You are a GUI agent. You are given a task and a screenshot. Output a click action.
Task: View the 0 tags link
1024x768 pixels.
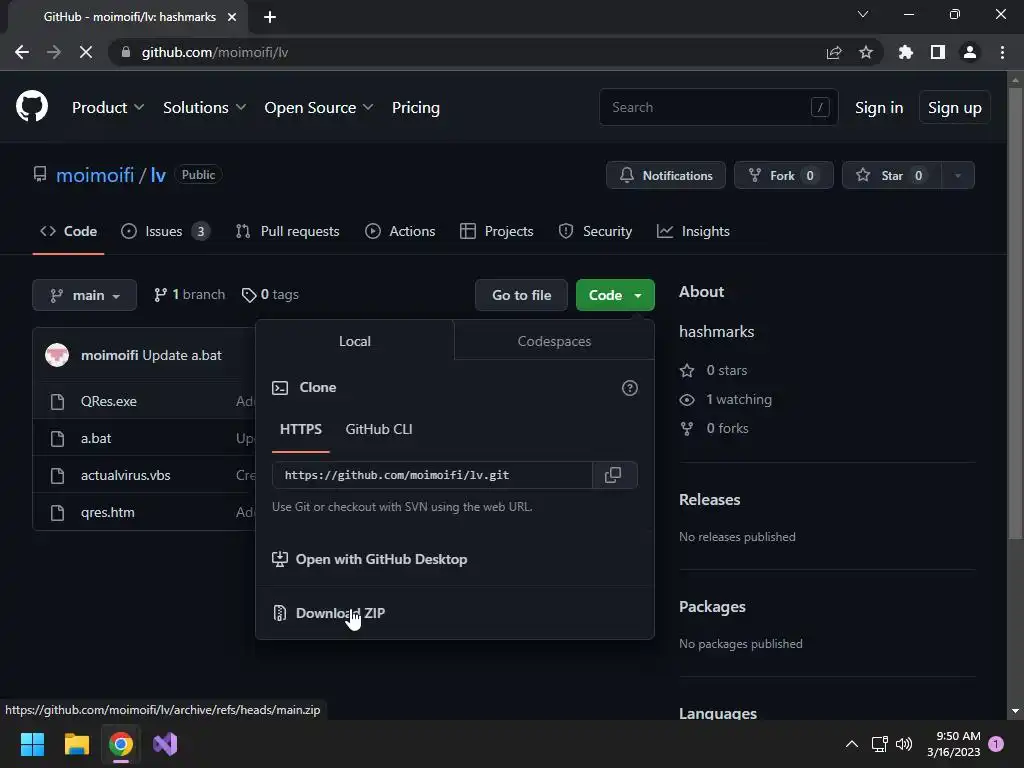coord(270,295)
